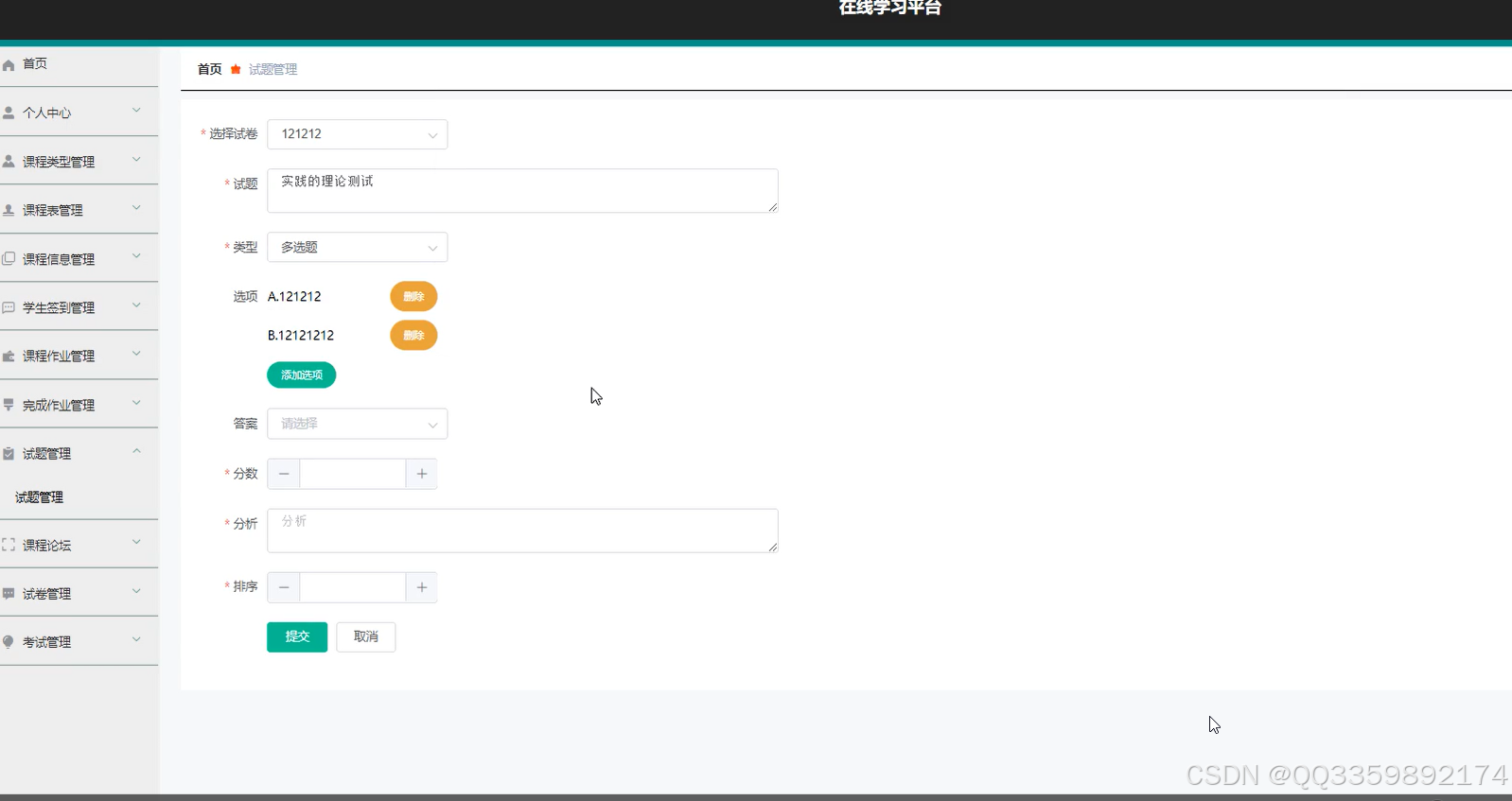1512x801 pixels.
Task: Click the 完成作业管理 sidebar icon
Action: pyautogui.click(x=9, y=405)
